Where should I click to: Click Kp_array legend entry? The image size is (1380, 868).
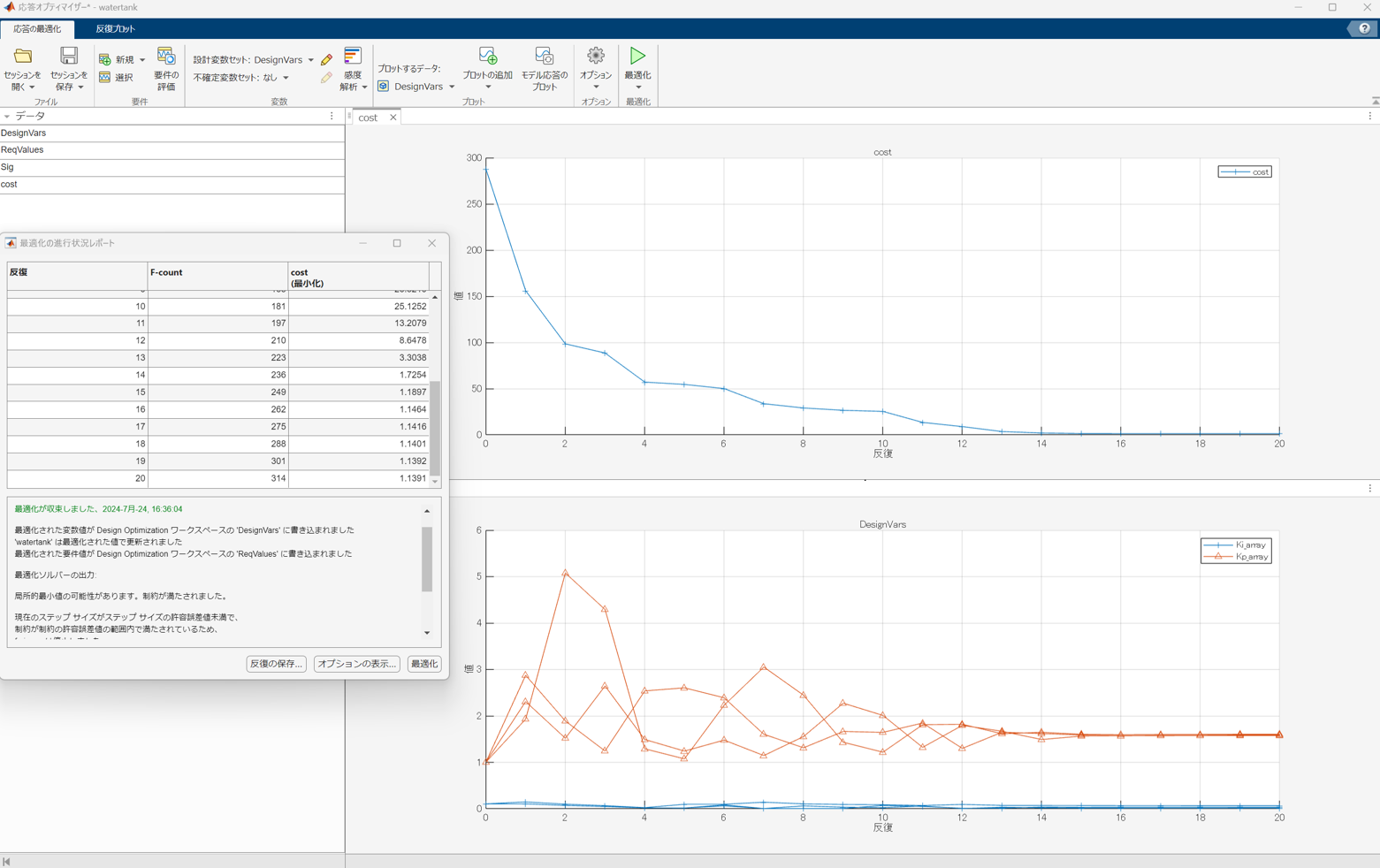[x=1236, y=557]
